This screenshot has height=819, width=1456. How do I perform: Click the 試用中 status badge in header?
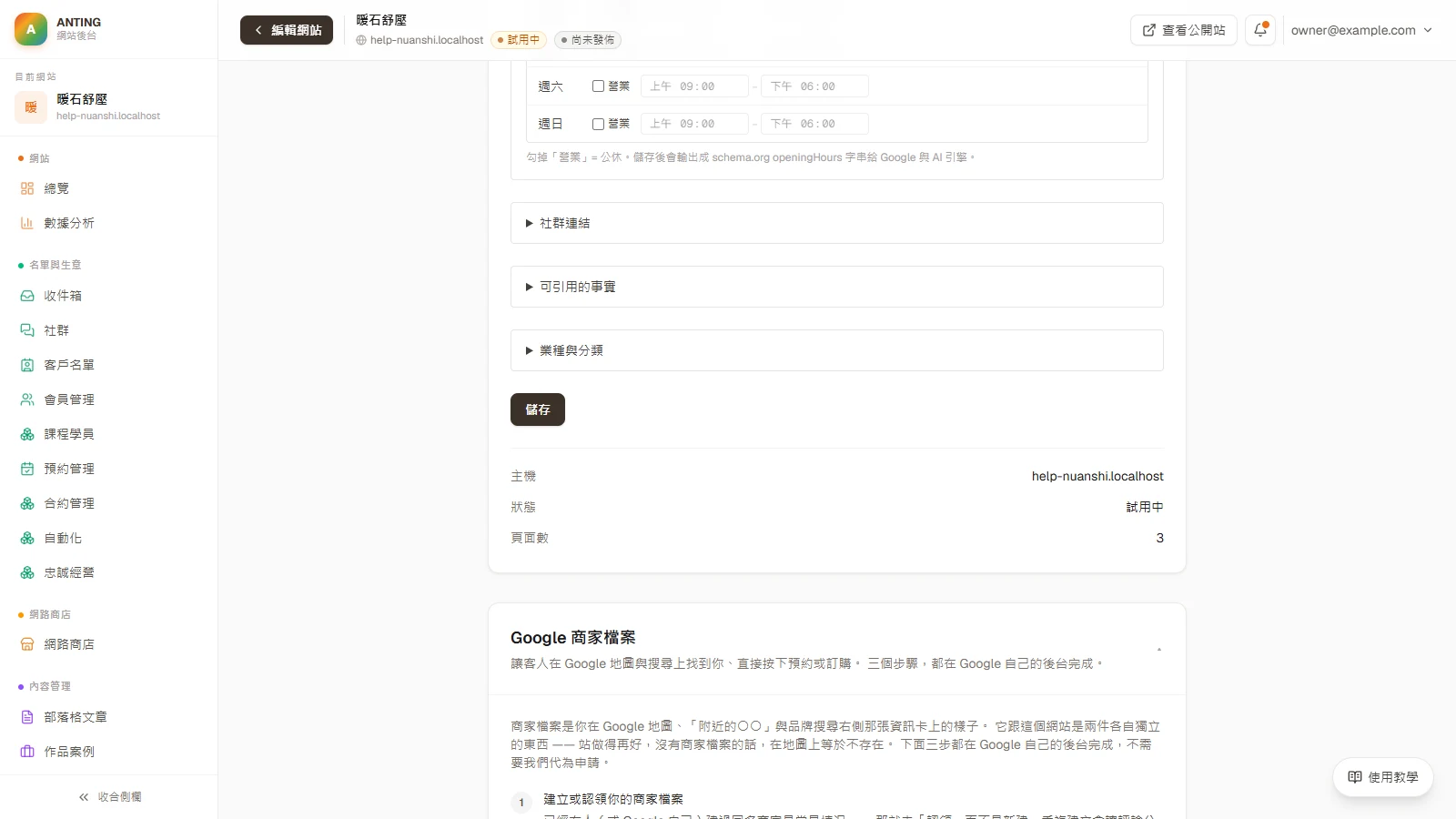(519, 40)
